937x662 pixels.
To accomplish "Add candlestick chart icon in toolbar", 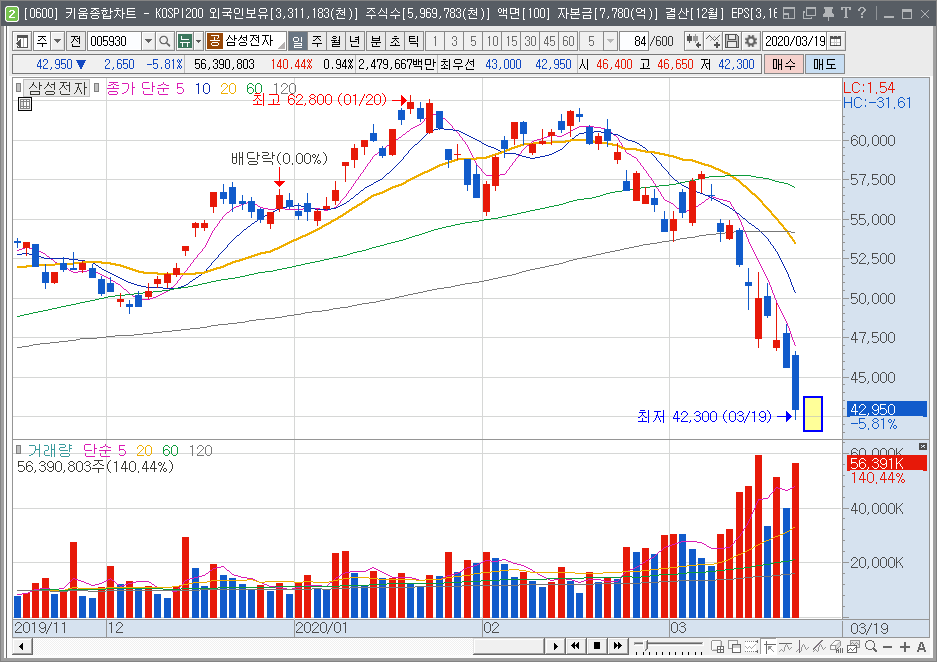I will [x=693, y=41].
